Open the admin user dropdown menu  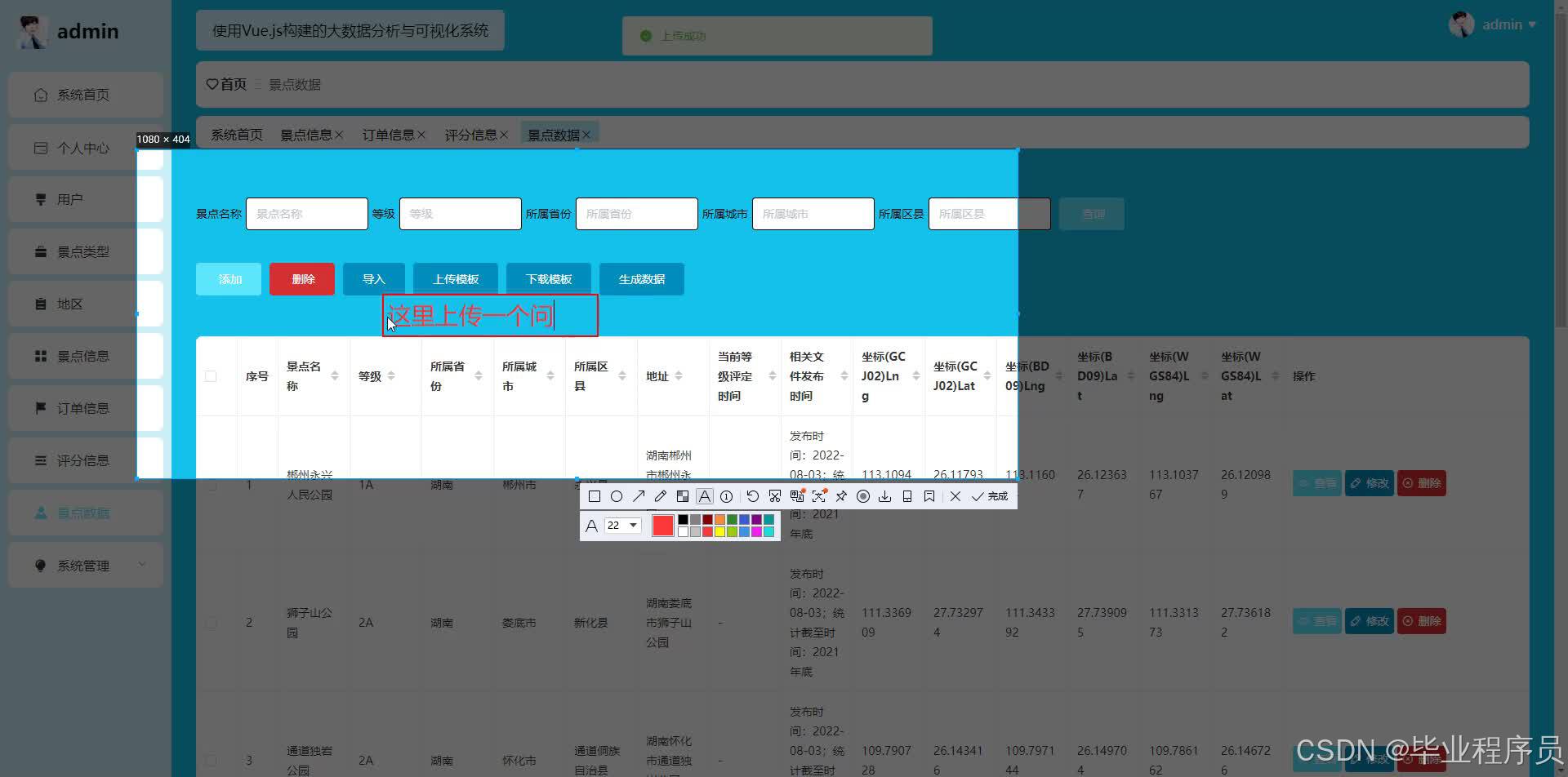[1509, 24]
